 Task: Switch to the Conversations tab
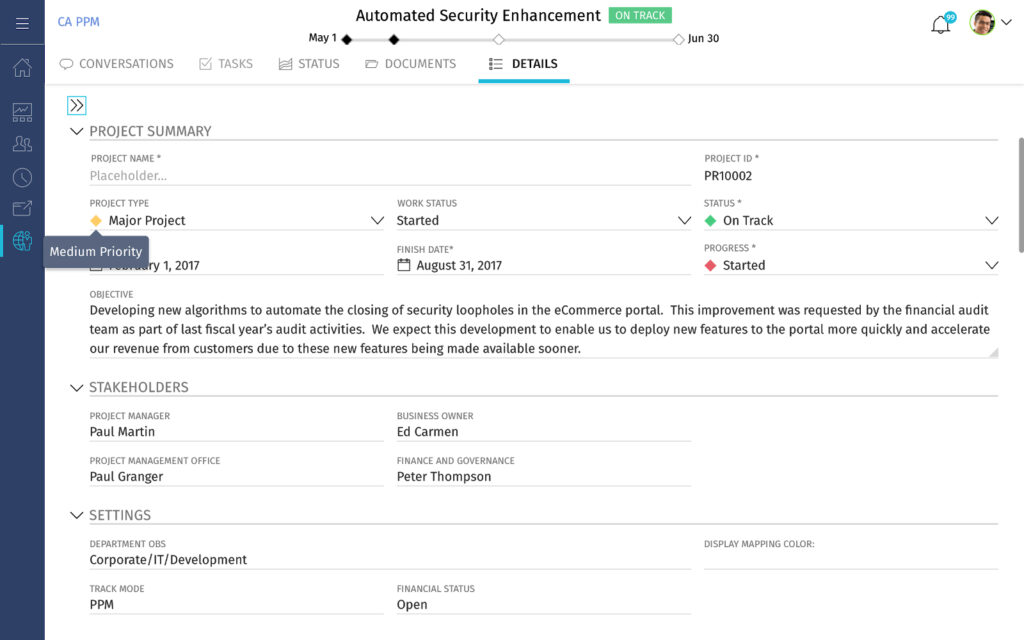pos(116,64)
